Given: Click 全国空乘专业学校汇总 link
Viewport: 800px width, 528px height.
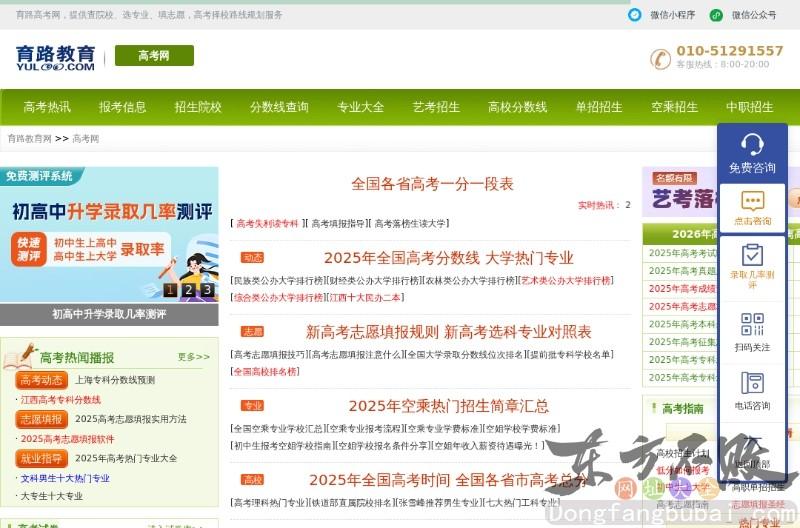Looking at the screenshot, I should 278,429.
